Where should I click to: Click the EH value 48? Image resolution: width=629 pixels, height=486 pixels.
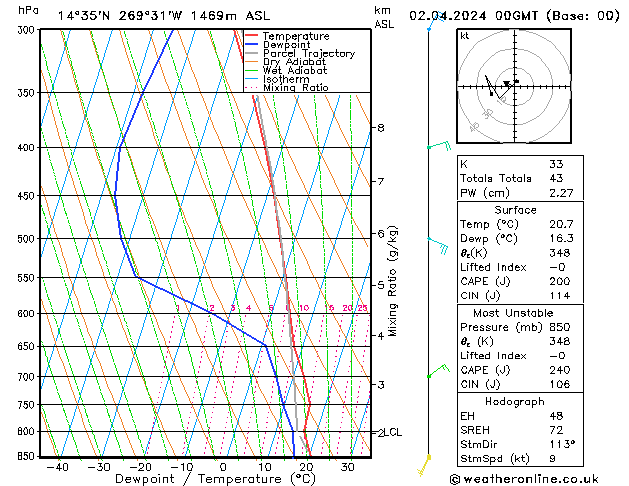[556, 416]
